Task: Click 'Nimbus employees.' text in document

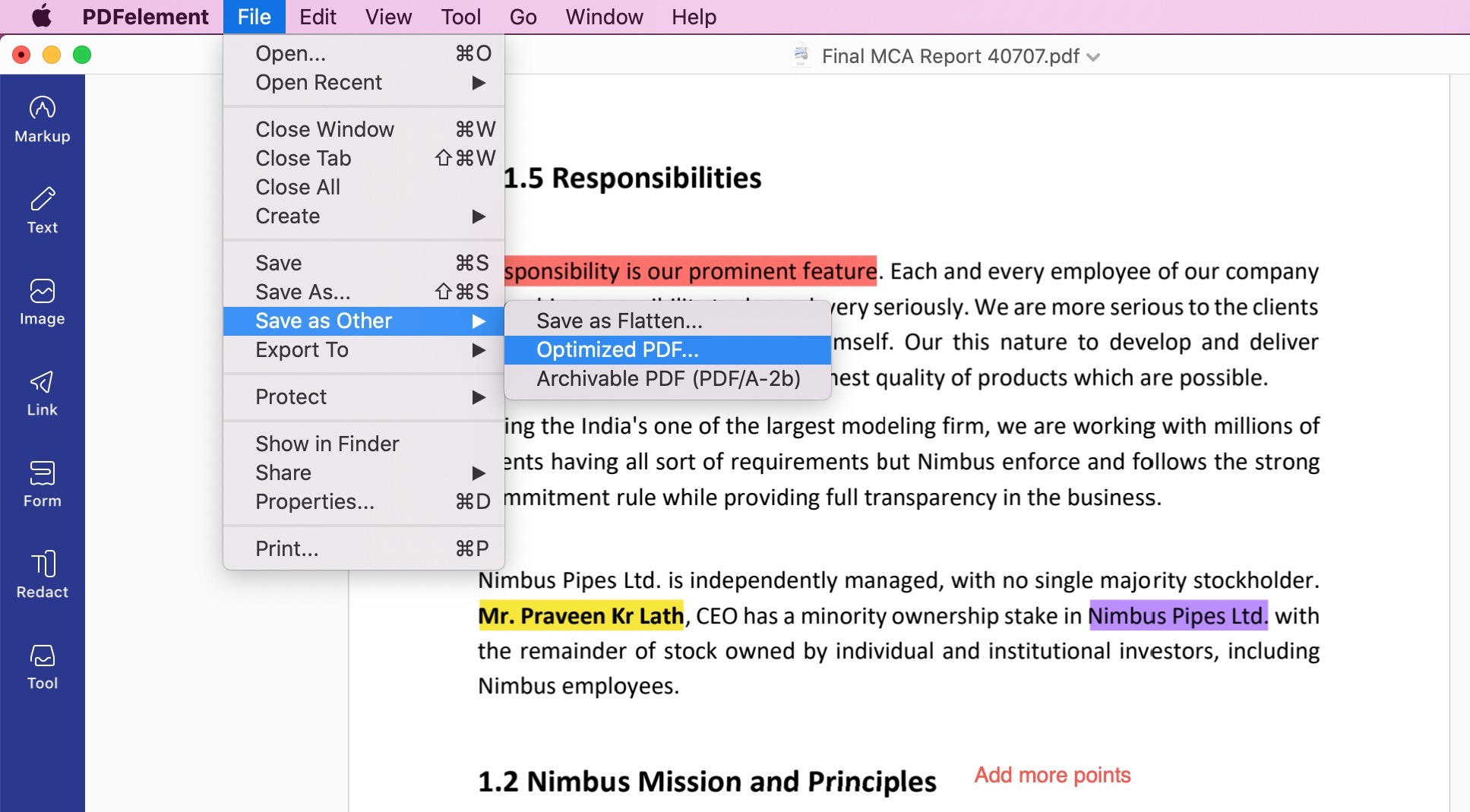Action: [x=579, y=686]
